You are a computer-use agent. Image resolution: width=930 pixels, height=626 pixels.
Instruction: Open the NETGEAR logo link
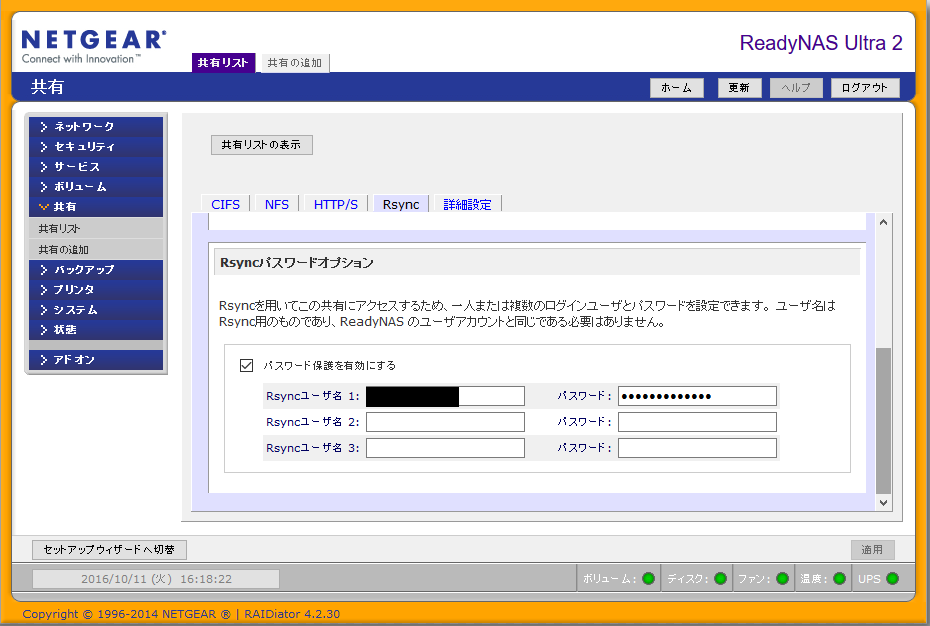[94, 47]
